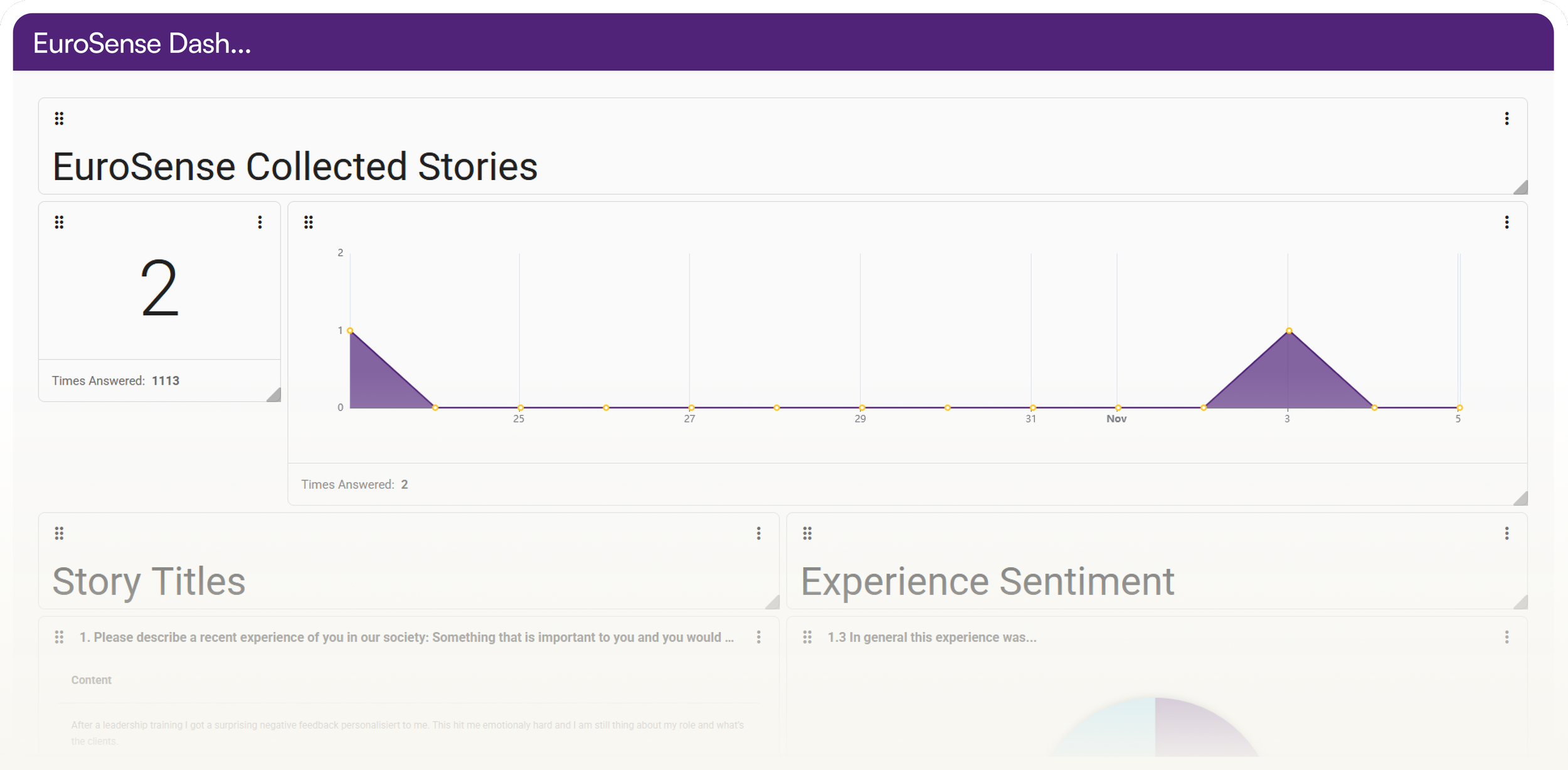Open the kebab menu on the counter widget showing 2
1568x770 pixels.
point(260,222)
